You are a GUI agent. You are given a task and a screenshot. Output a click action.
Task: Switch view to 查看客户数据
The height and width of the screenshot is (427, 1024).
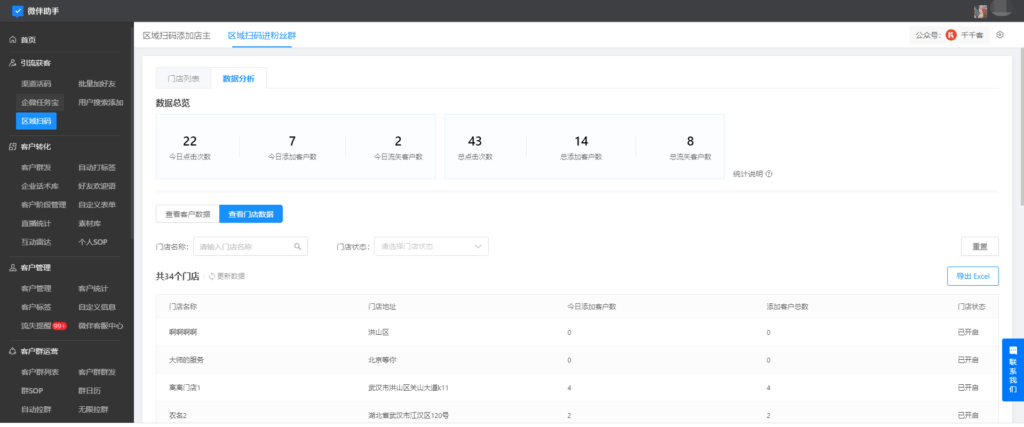tap(188, 214)
